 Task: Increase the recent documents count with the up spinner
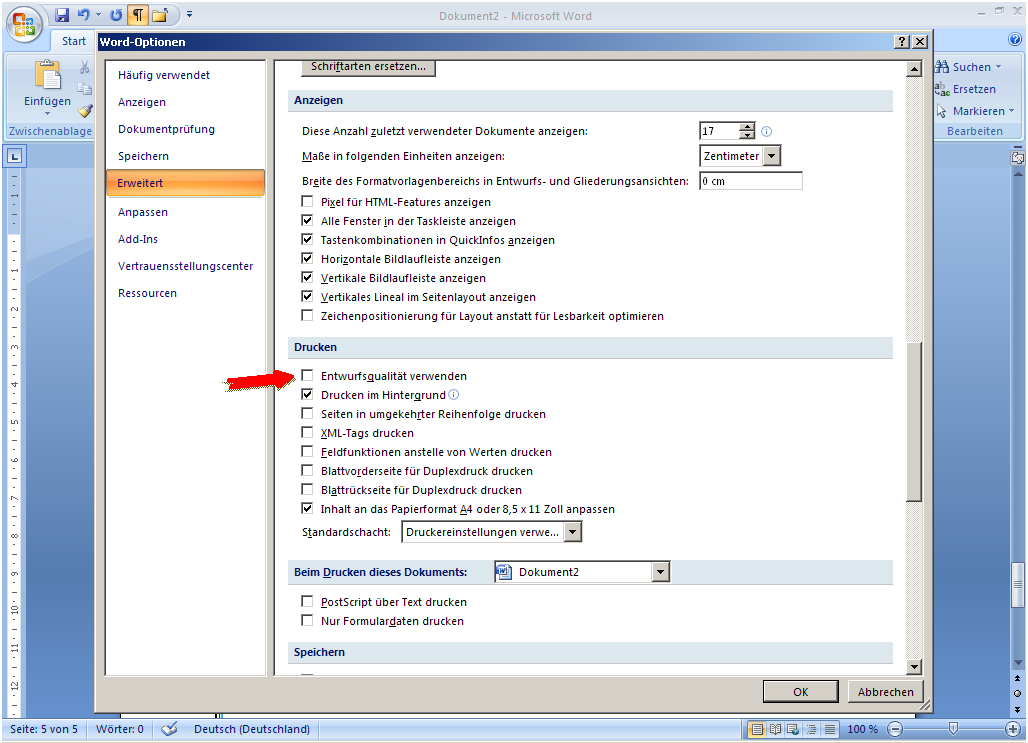(x=747, y=127)
